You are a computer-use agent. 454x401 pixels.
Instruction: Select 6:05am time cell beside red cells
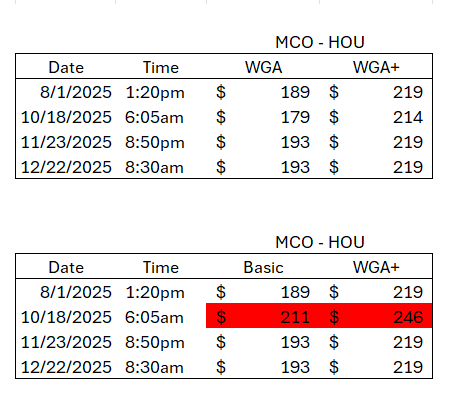(x=161, y=317)
